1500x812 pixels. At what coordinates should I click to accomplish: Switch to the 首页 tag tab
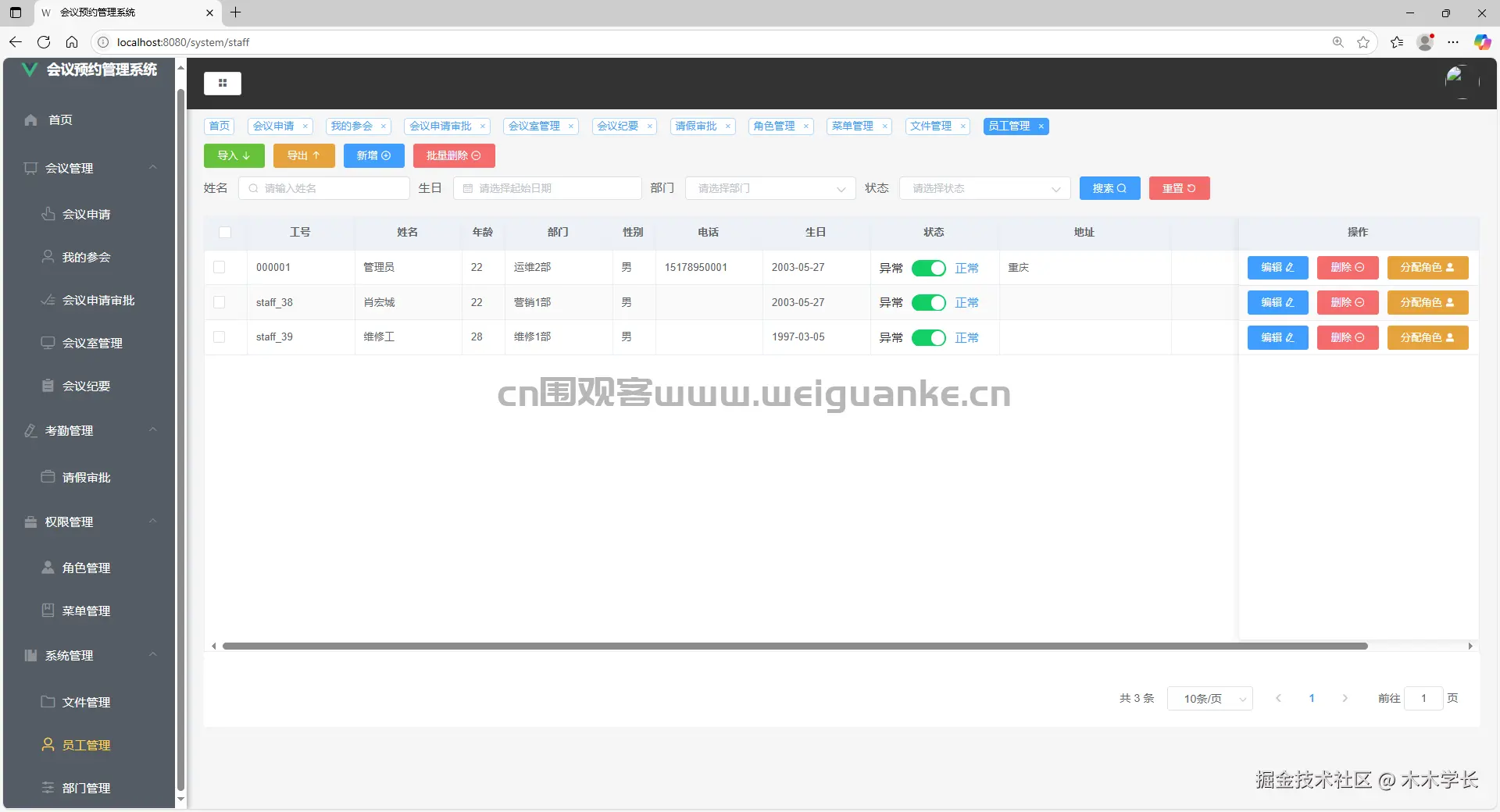pyautogui.click(x=220, y=126)
